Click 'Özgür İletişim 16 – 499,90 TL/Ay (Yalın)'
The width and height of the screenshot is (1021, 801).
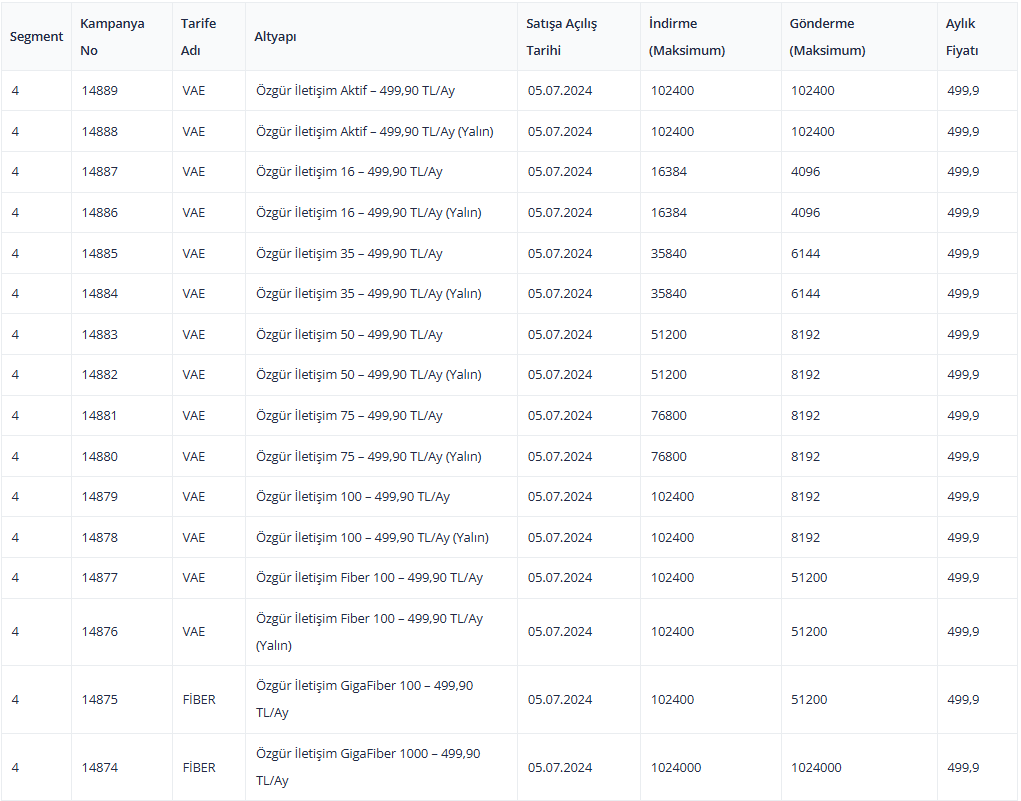point(369,212)
